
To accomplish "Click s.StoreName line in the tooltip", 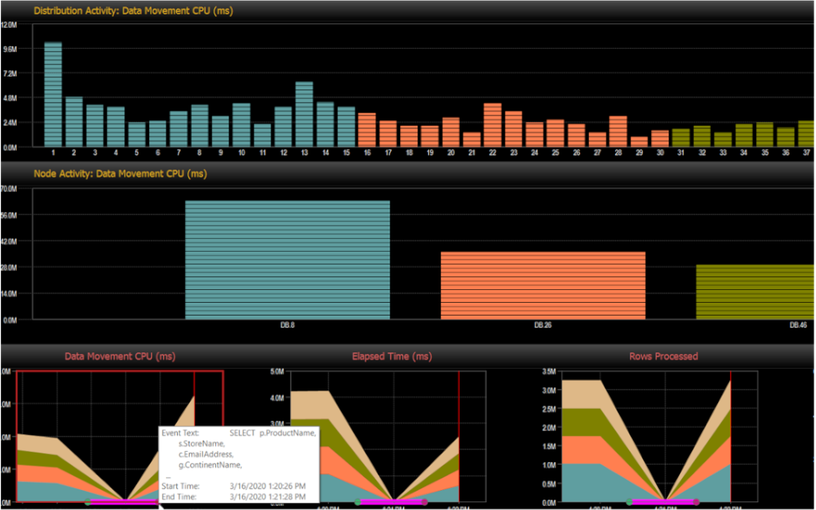I will coord(202,443).
